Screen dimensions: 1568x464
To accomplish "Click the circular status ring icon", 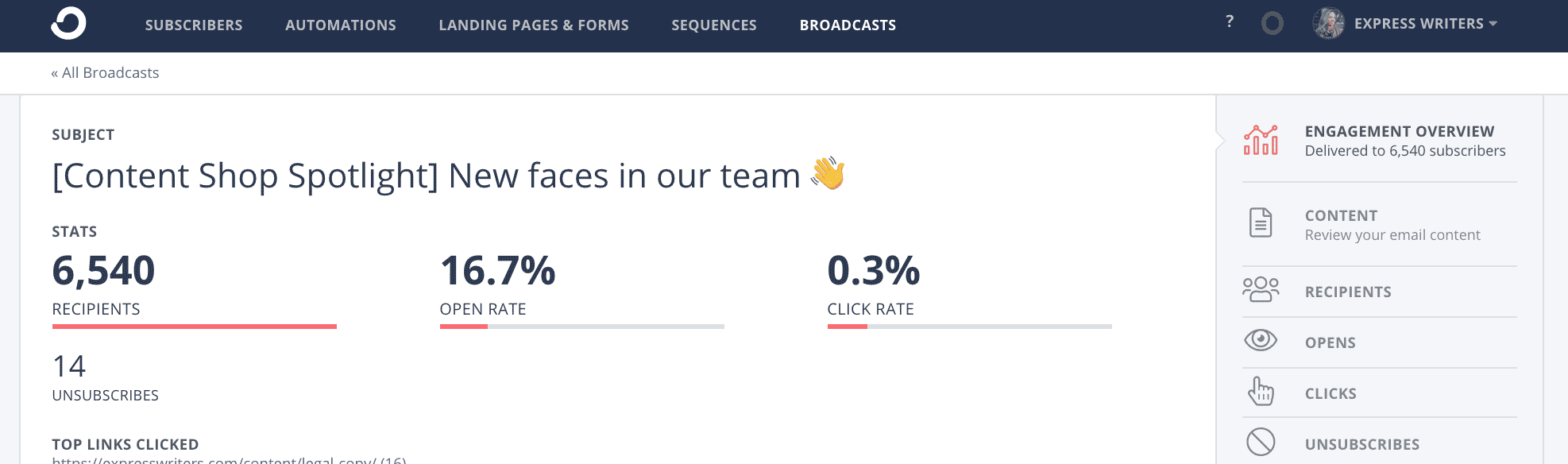I will click(1273, 24).
